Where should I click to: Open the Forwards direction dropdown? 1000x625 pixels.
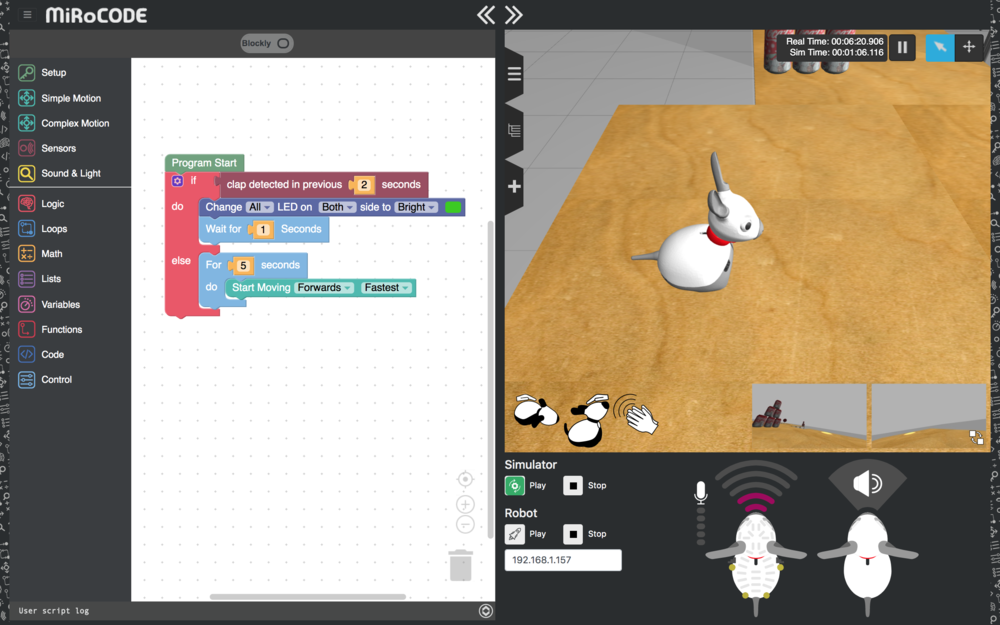coord(325,288)
